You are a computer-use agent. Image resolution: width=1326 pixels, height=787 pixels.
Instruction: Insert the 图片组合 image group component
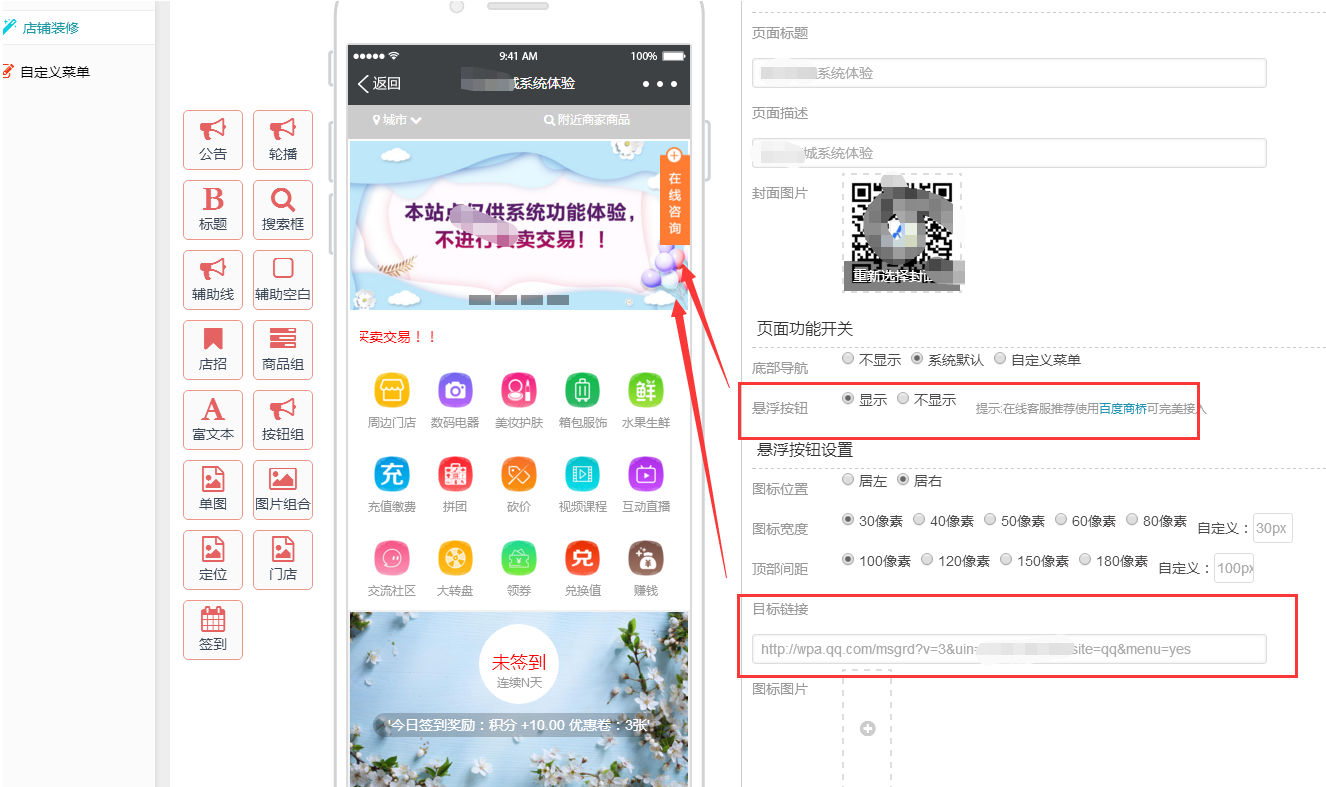pos(283,489)
